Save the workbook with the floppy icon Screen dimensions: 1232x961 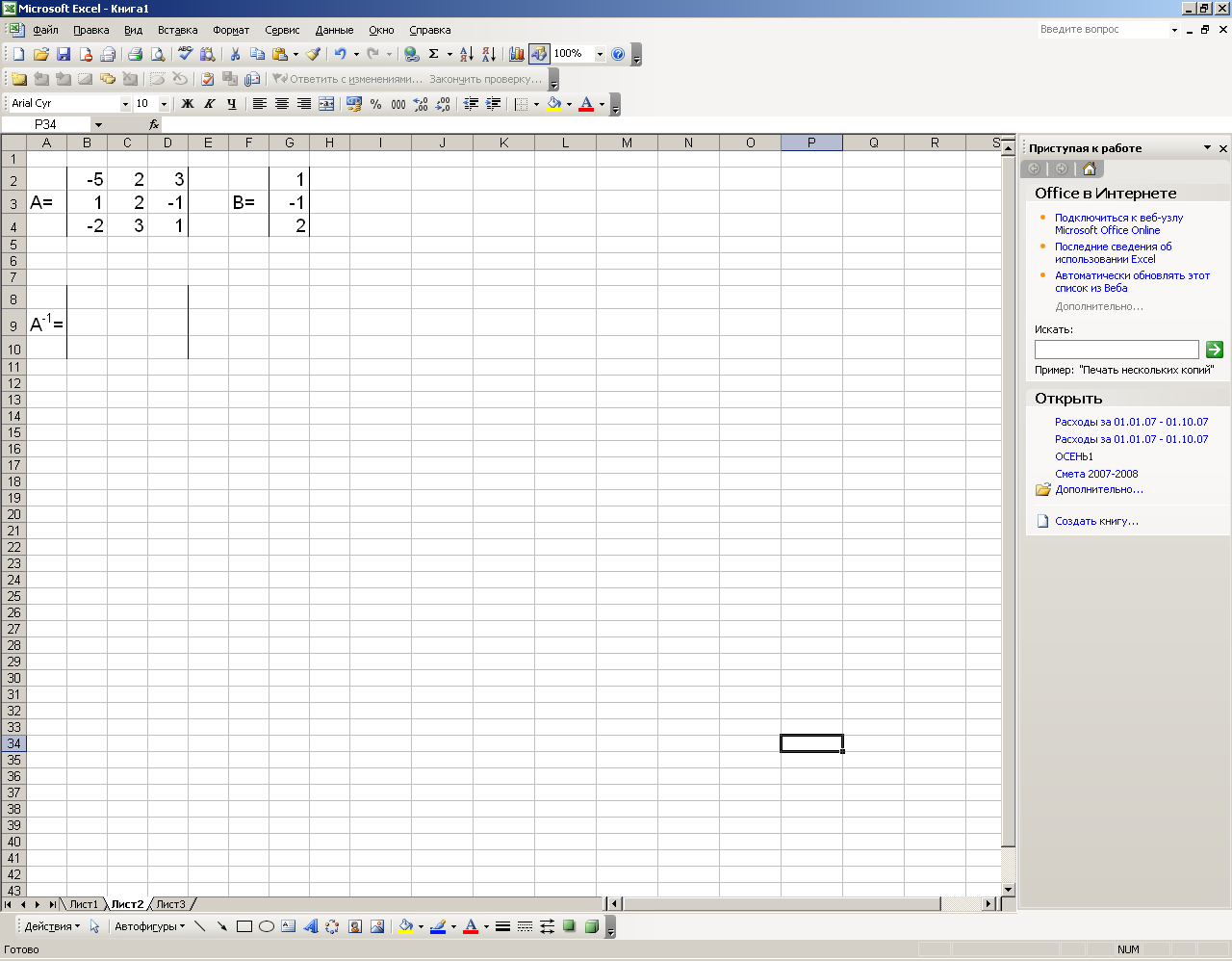click(x=64, y=54)
